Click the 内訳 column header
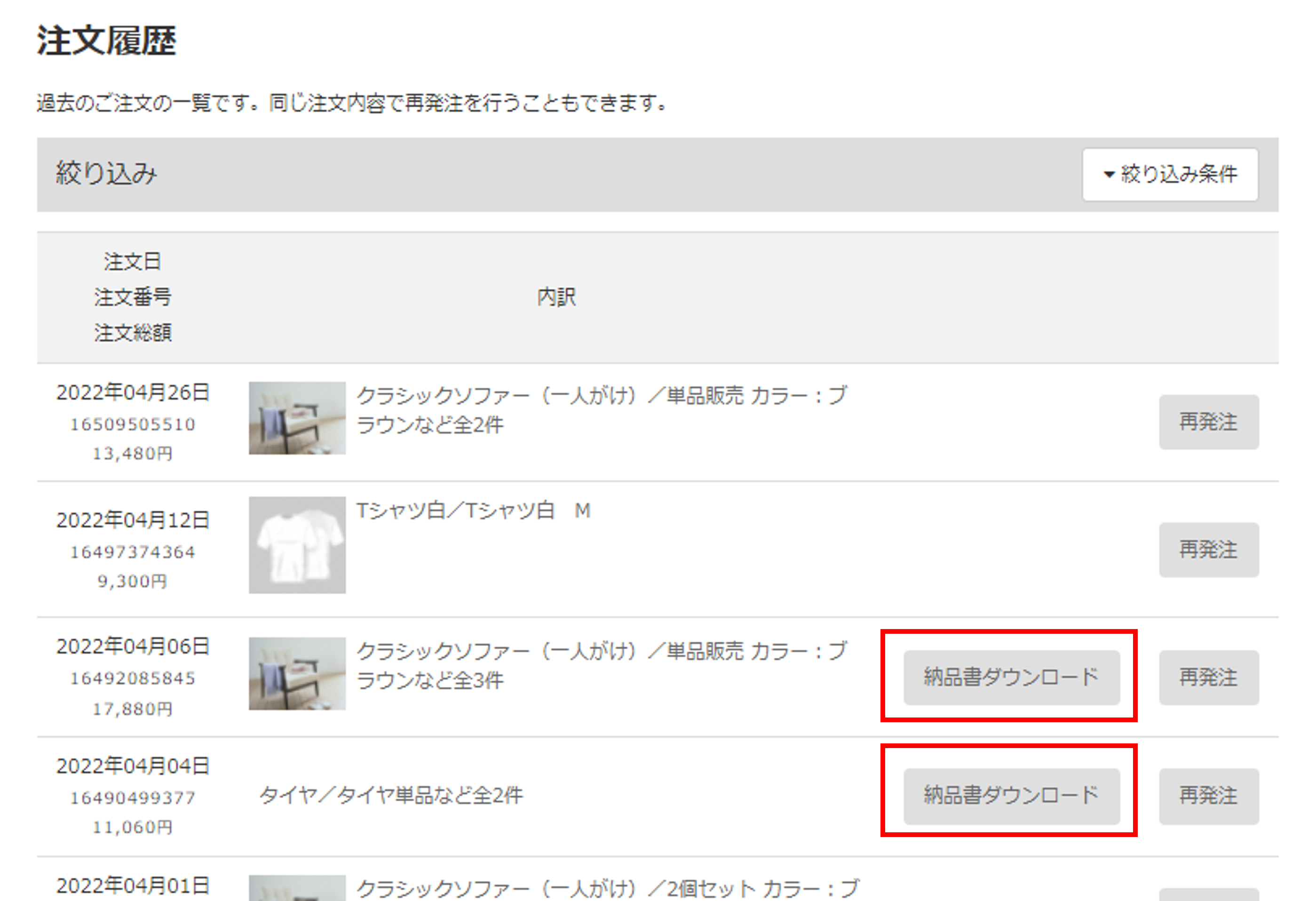 pos(556,297)
